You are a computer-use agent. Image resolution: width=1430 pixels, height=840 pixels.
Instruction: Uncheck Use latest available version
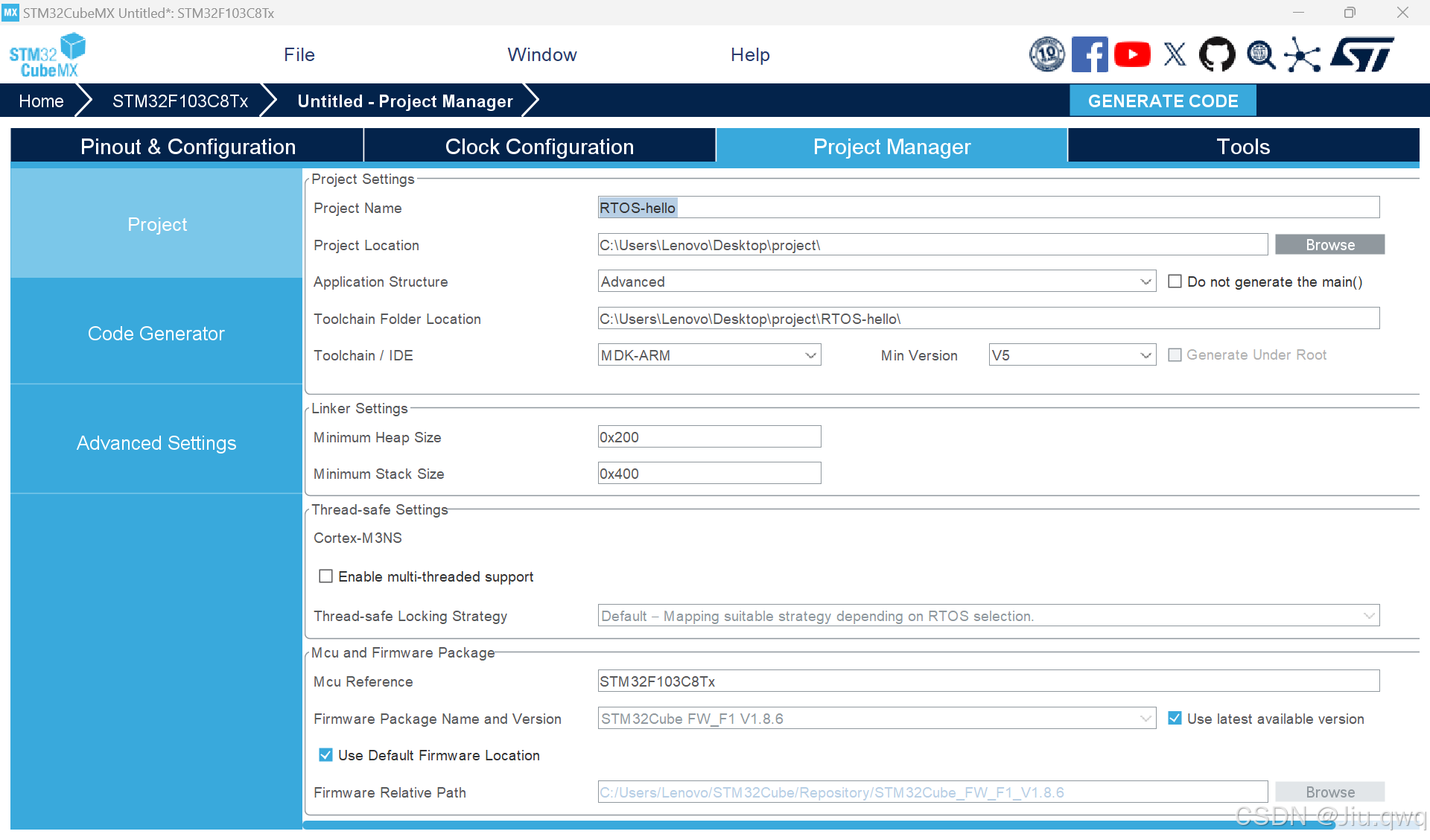pyautogui.click(x=1175, y=719)
